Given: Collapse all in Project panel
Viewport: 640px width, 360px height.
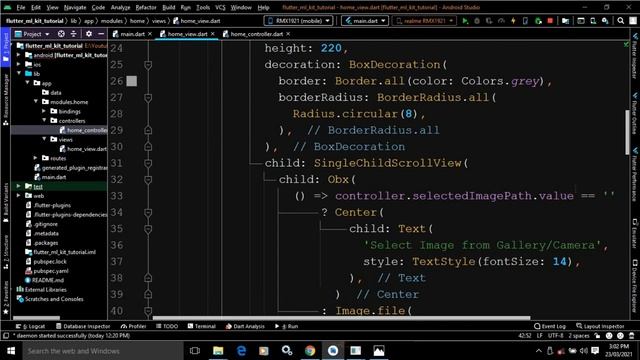Looking at the screenshot, I should [x=73, y=34].
